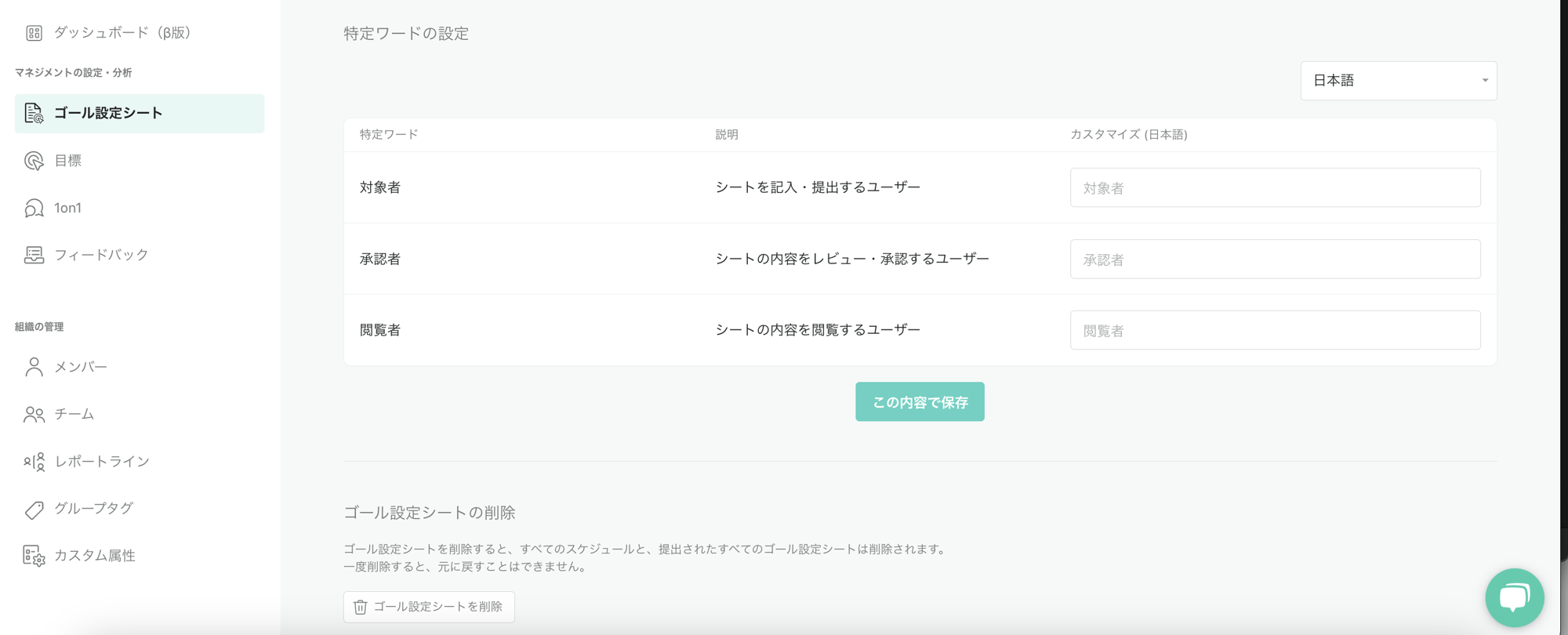Click the 1on1 chat bubble icon
Image resolution: width=1568 pixels, height=635 pixels.
(x=34, y=208)
